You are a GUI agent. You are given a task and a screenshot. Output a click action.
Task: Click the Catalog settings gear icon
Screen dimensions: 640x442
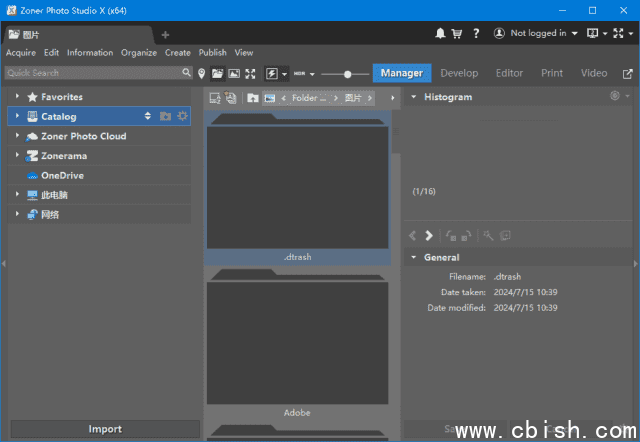click(x=182, y=116)
